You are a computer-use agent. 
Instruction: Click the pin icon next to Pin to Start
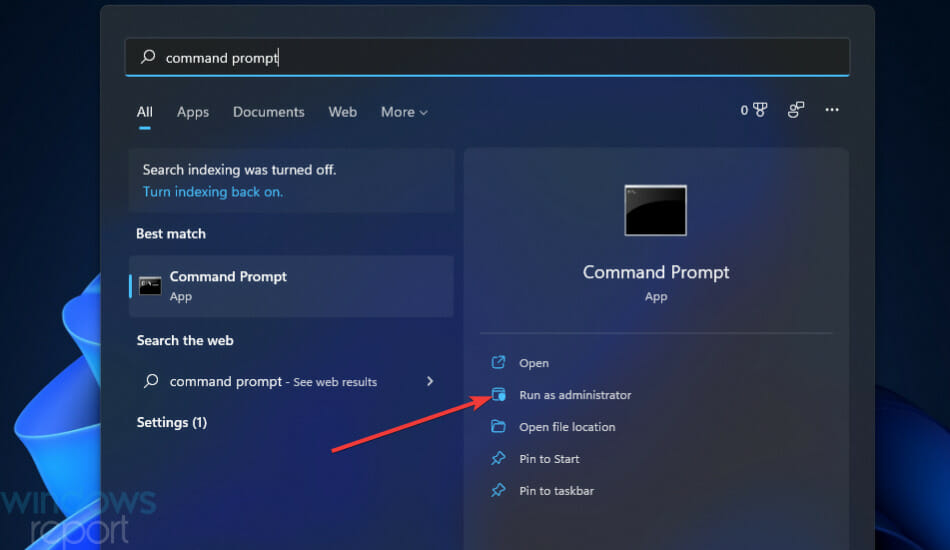click(498, 459)
